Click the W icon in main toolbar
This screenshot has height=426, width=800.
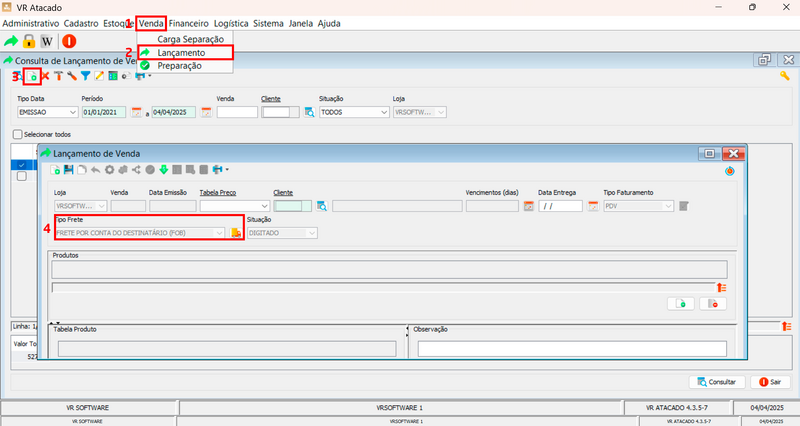[x=47, y=41]
